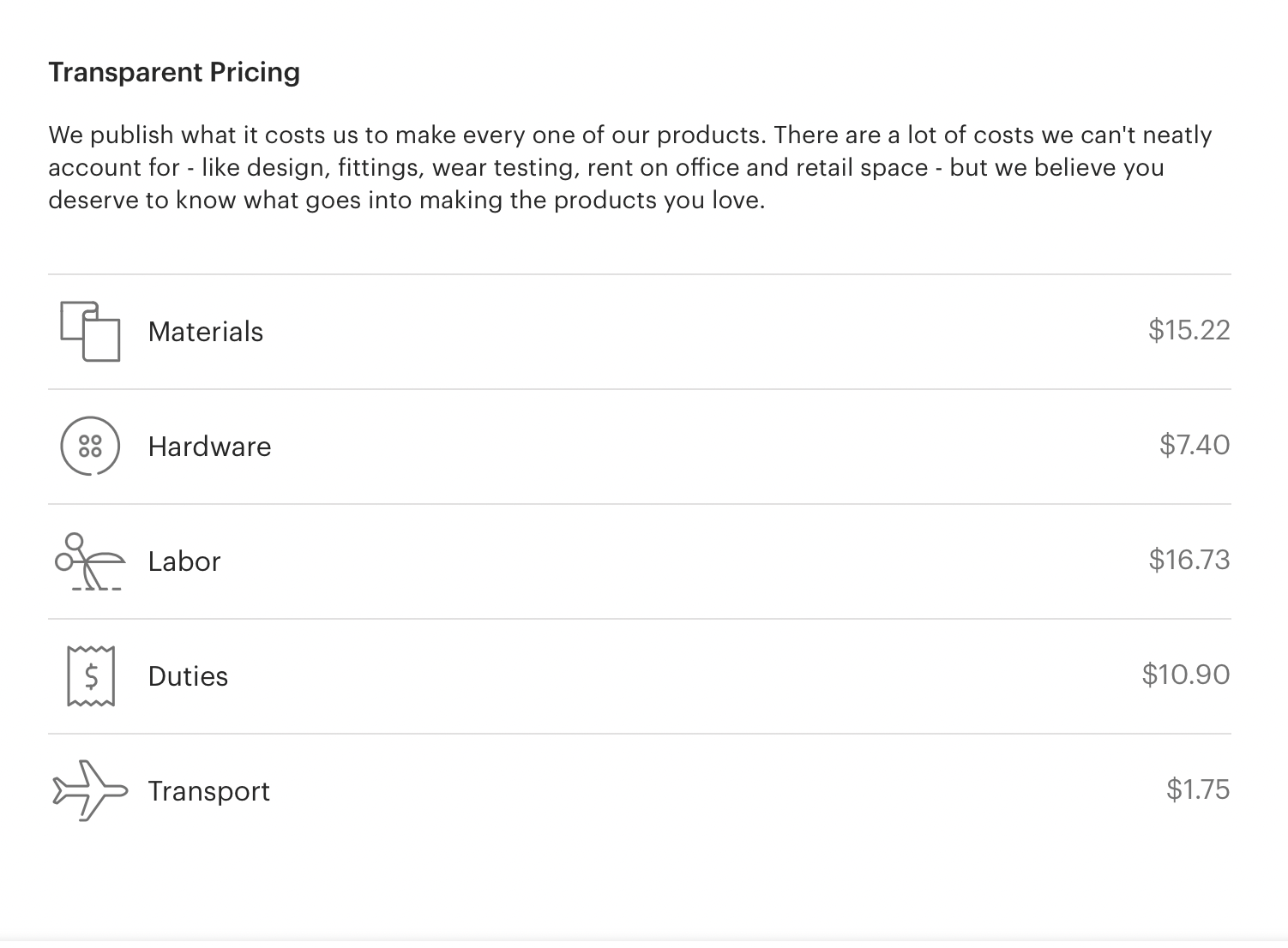Click the $15.22 materials cost
The height and width of the screenshot is (948, 1288).
[x=1189, y=330]
